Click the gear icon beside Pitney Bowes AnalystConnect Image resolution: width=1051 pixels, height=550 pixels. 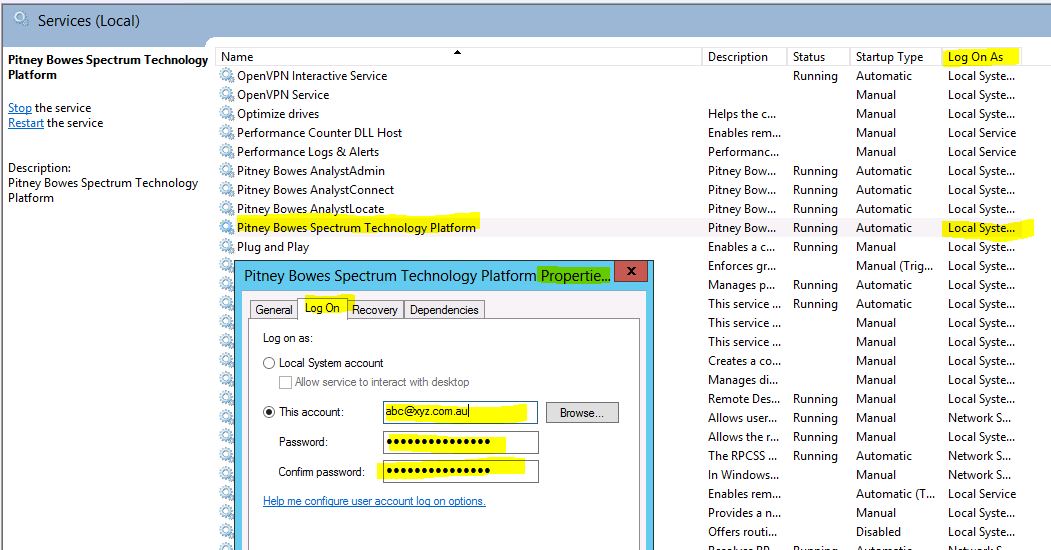227,190
